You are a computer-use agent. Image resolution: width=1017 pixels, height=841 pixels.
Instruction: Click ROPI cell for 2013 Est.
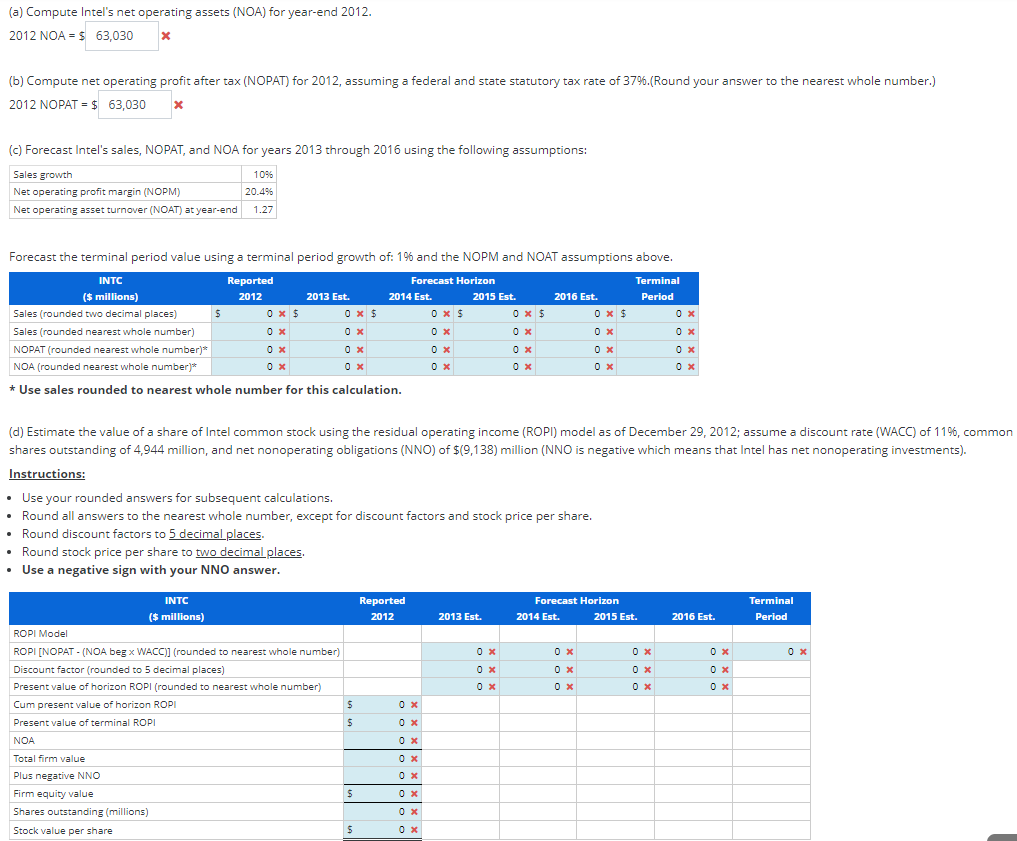coord(460,652)
